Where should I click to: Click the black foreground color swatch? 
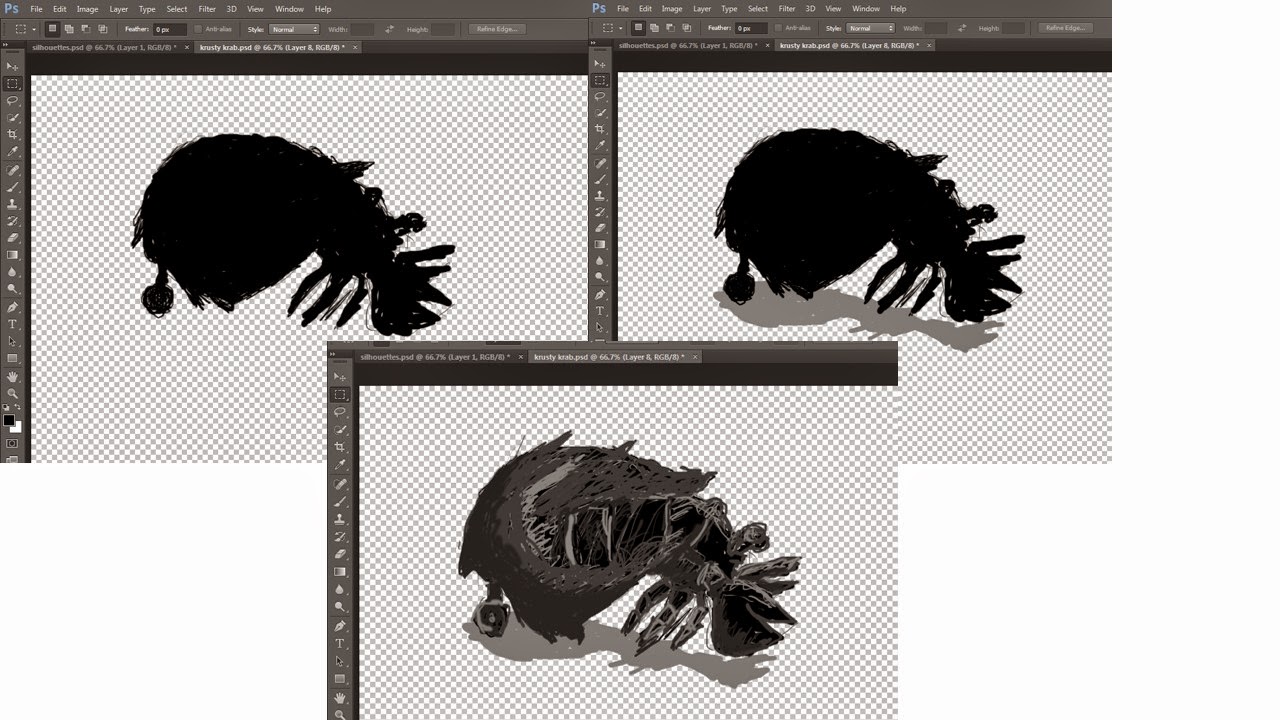pyautogui.click(x=9, y=420)
